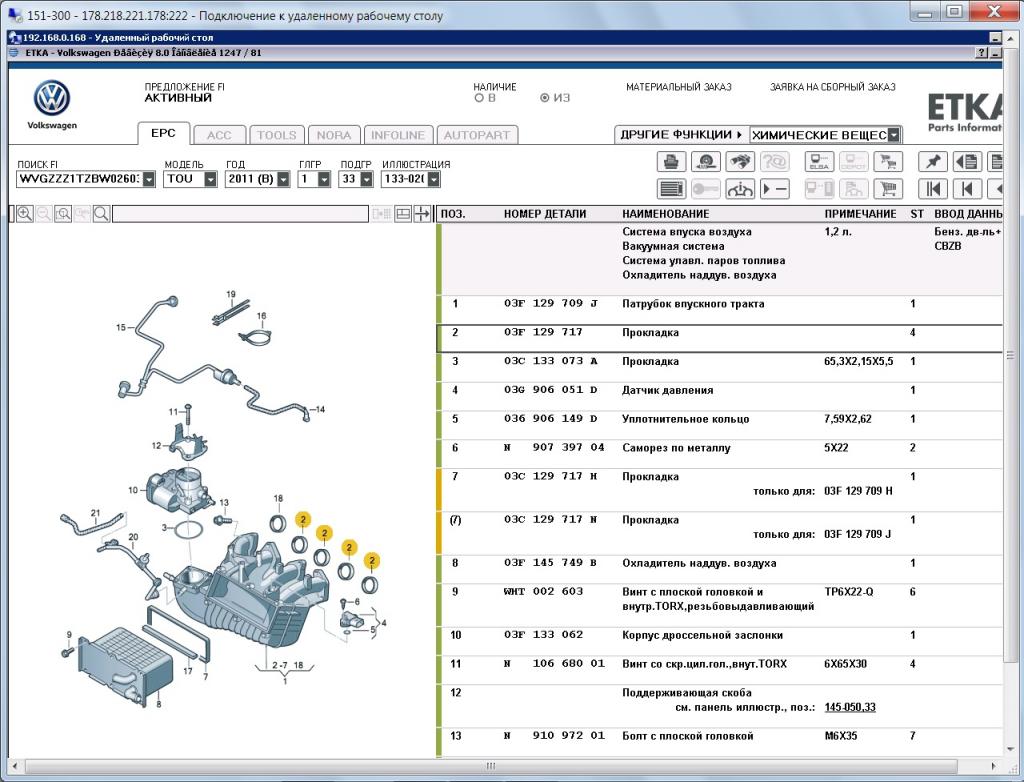The image size is (1024, 782).
Task: Click the Volkswagen logo
Action: (x=52, y=99)
